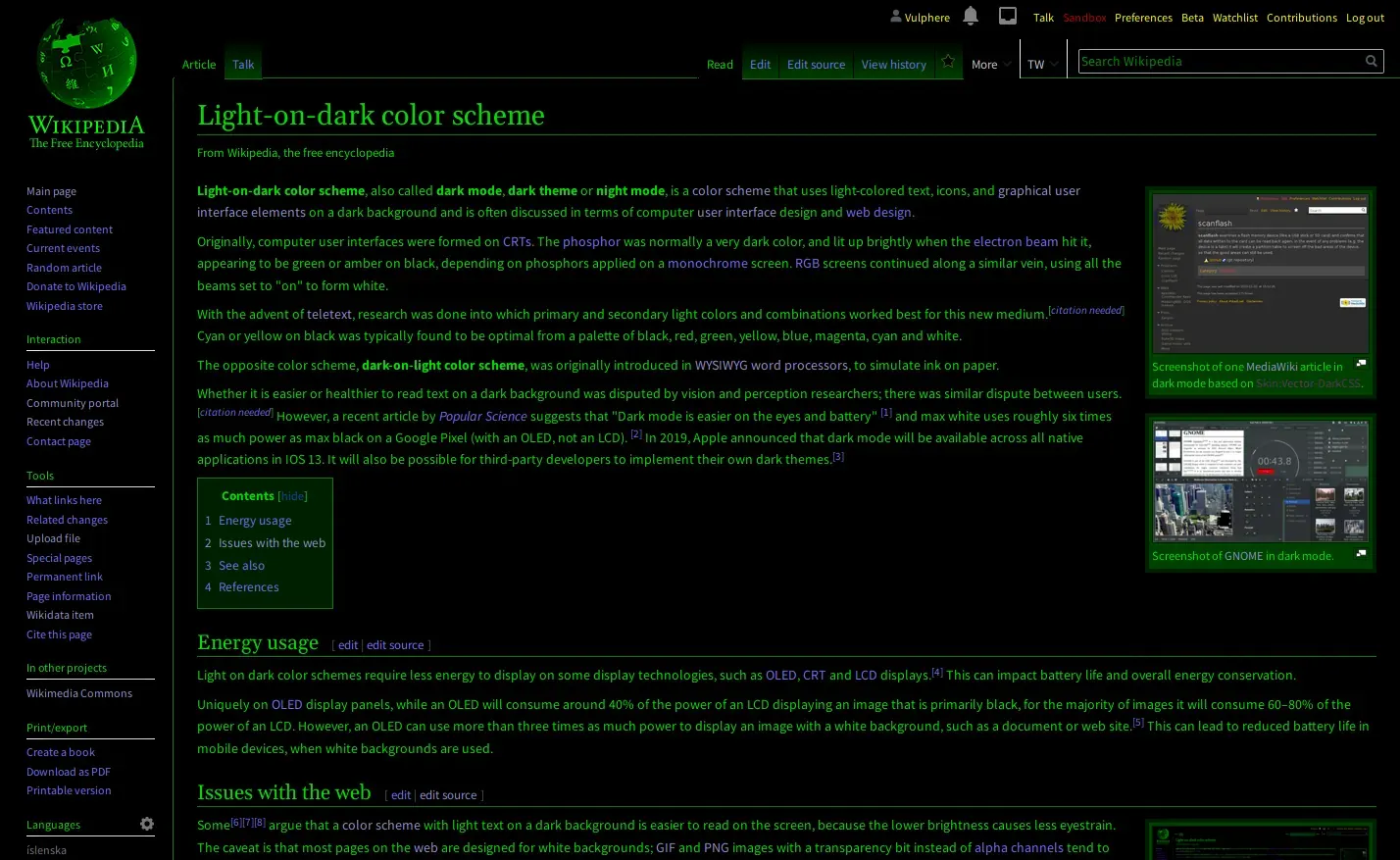Image resolution: width=1400 pixels, height=860 pixels.
Task: Open Permanent link in Tools
Action: pos(64,577)
